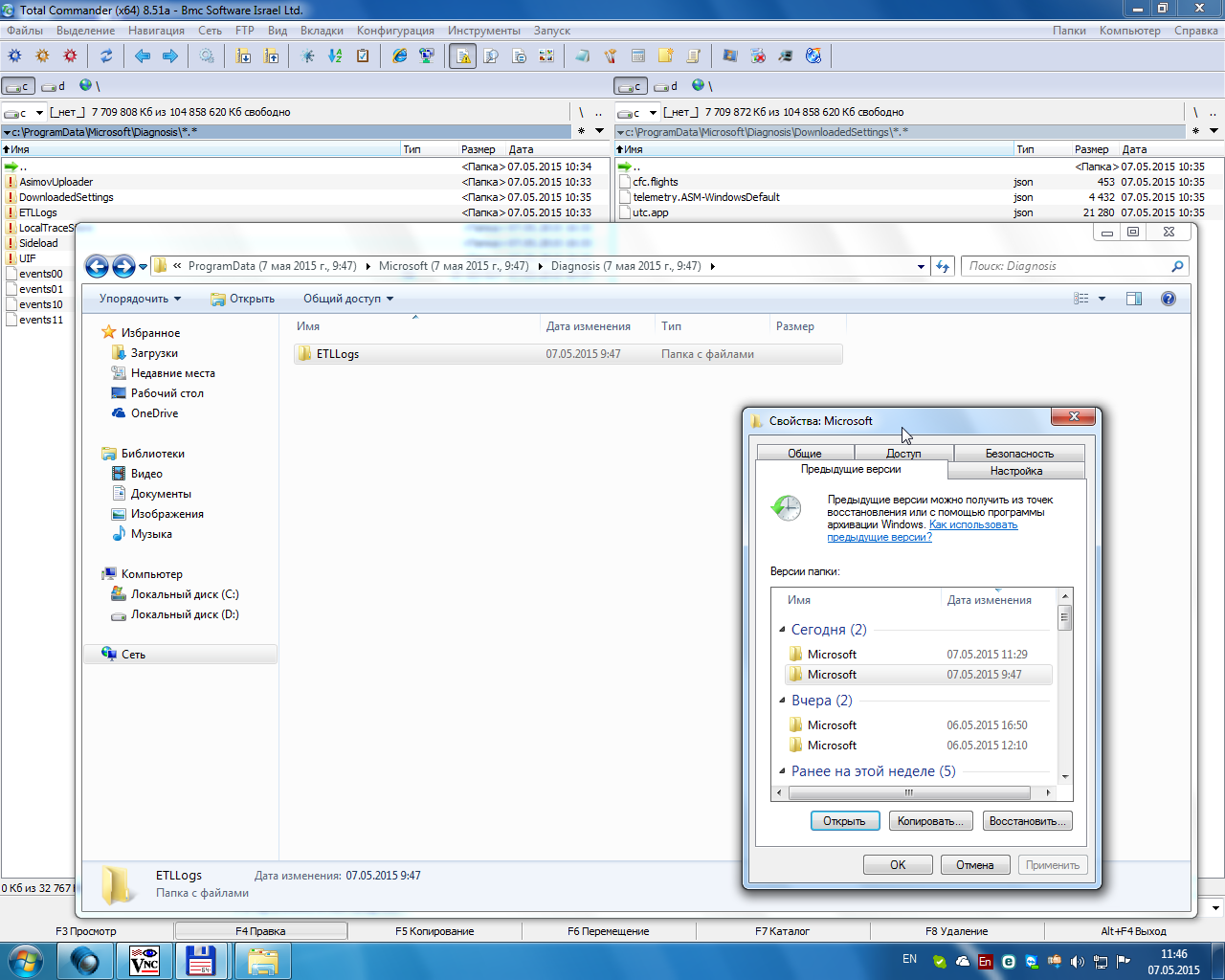Viewport: 1225px width, 980px height.
Task: Click the network computers toolbar icon
Action: coord(427,56)
